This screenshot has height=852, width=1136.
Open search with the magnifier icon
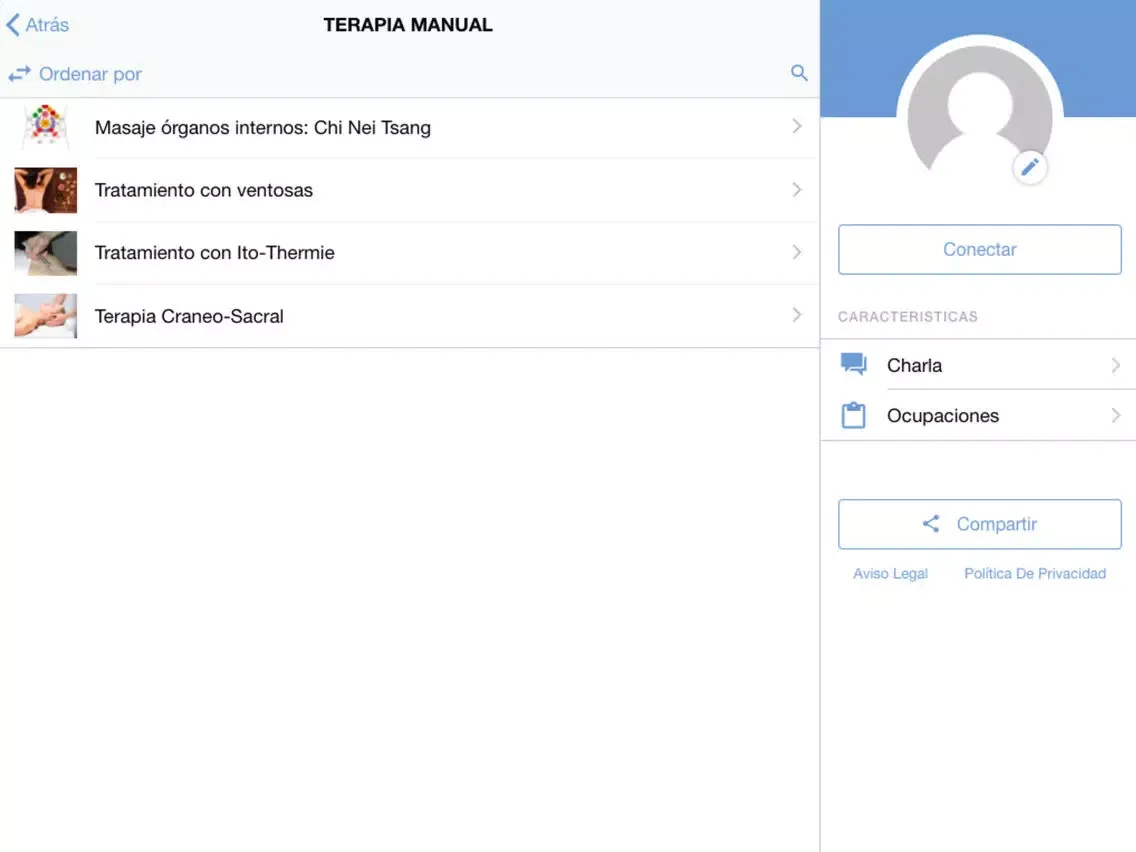click(x=799, y=72)
